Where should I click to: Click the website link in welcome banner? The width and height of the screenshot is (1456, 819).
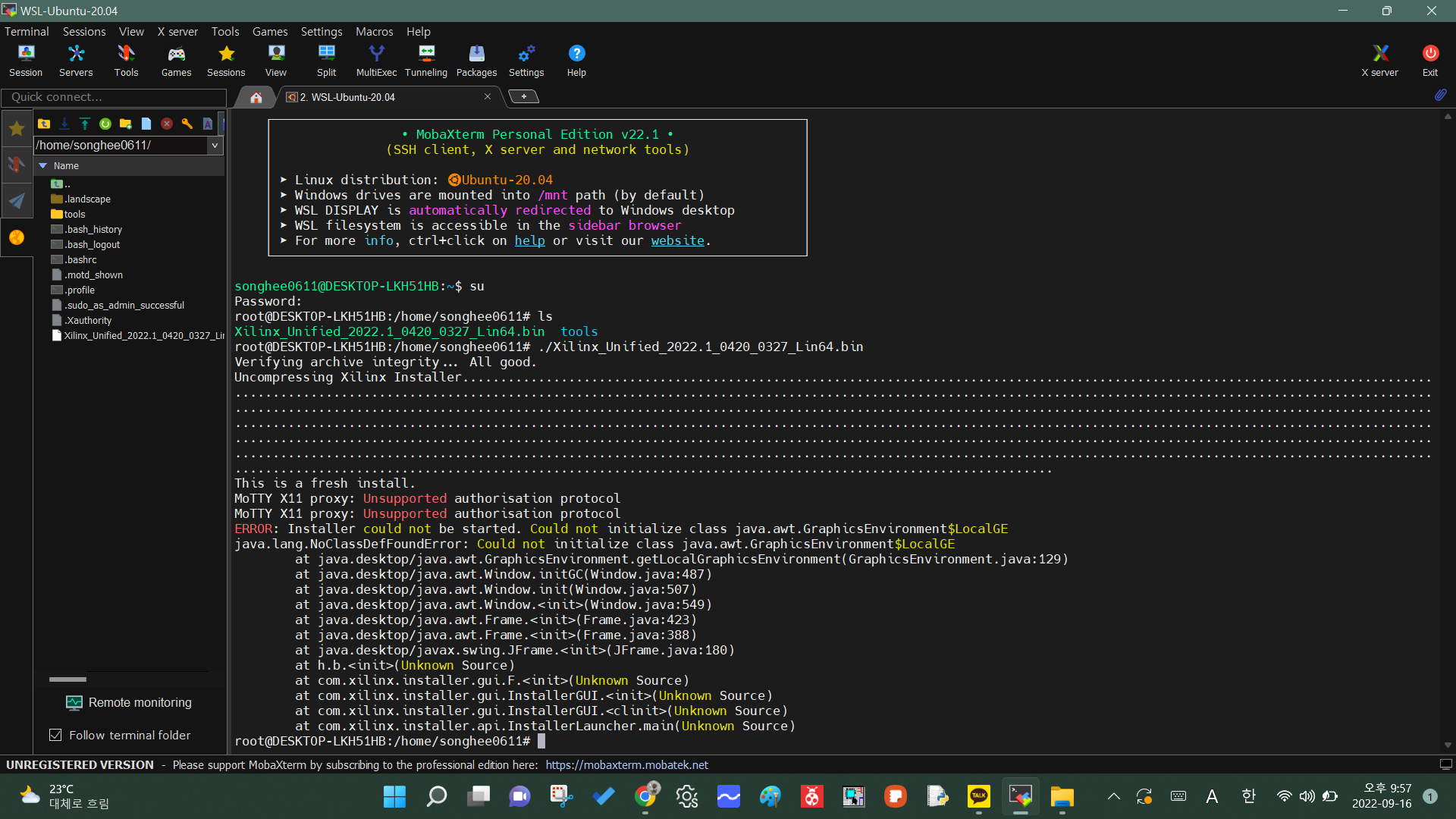click(x=677, y=240)
